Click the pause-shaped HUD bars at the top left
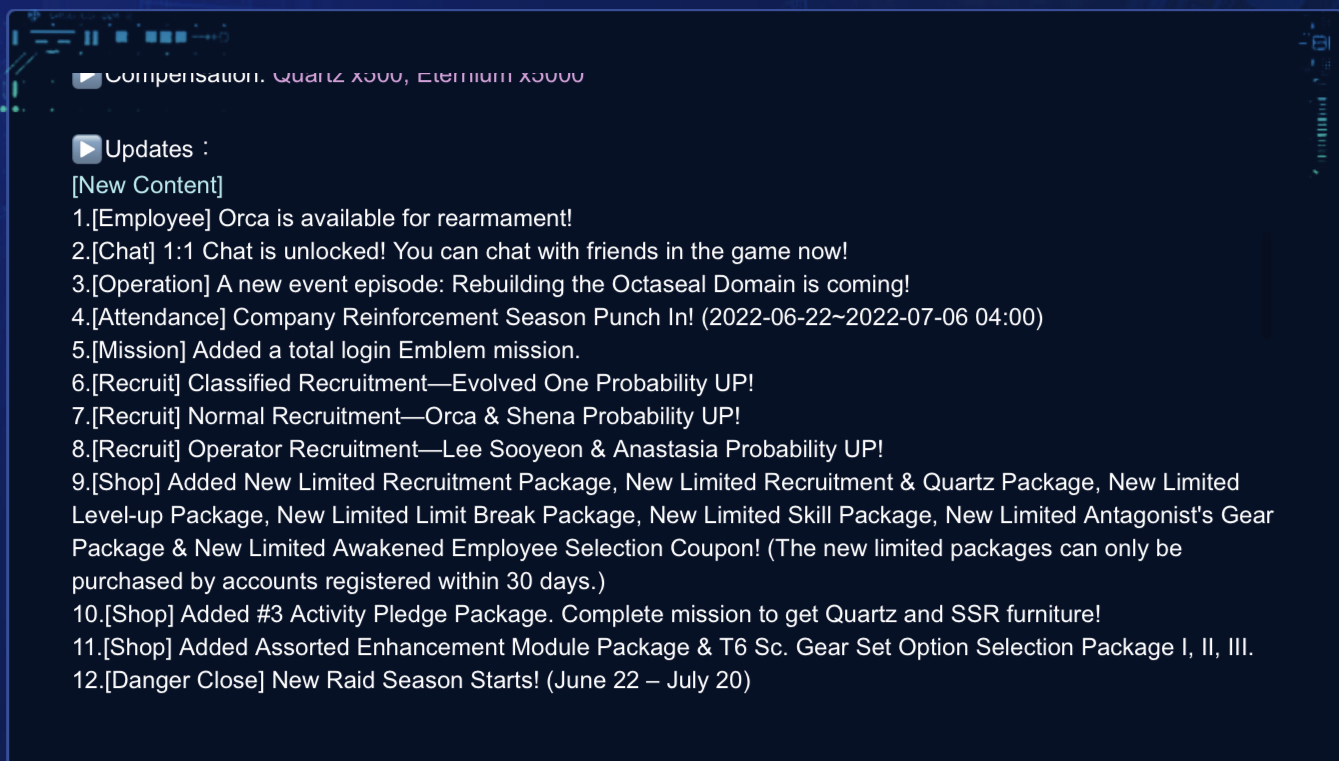Image resolution: width=1339 pixels, height=761 pixels. coord(91,38)
